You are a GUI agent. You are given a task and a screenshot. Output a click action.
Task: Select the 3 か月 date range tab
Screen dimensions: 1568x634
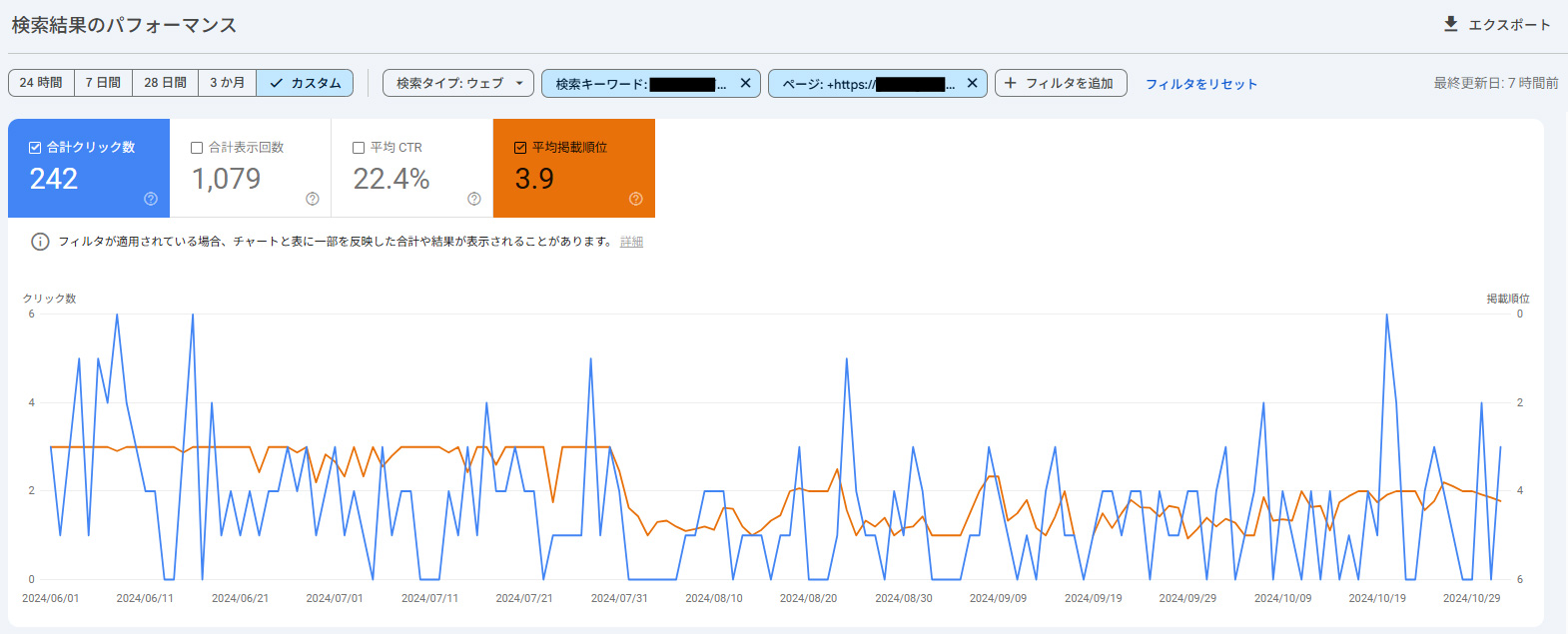click(227, 83)
